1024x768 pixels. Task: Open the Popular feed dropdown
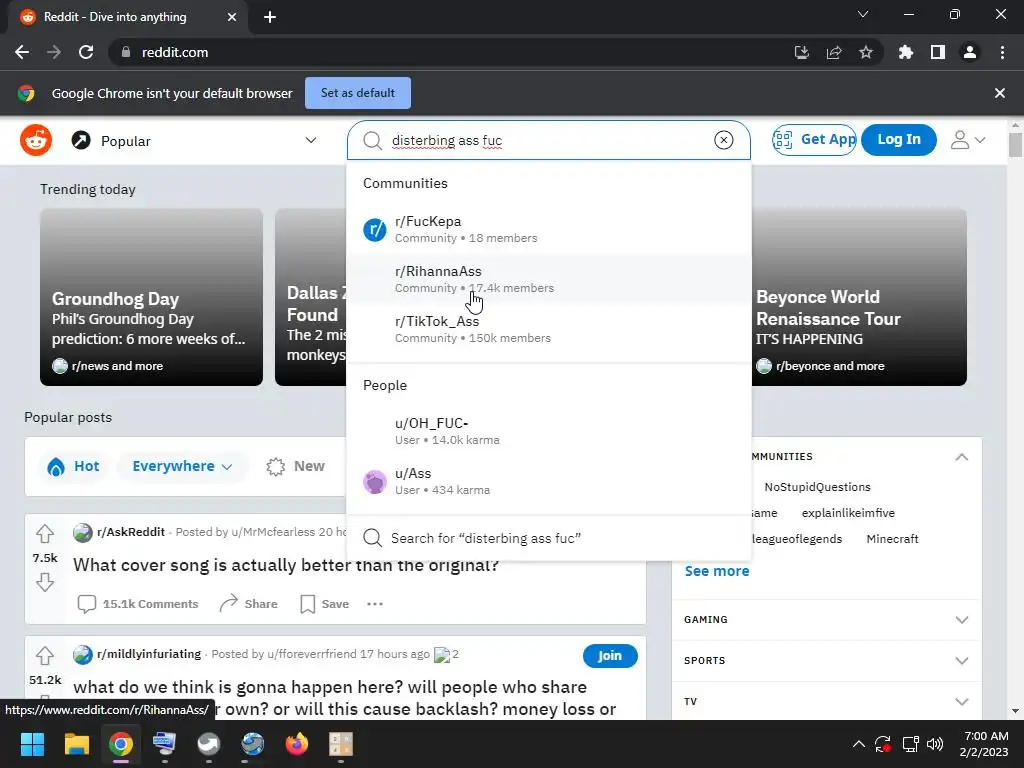[x=195, y=140]
